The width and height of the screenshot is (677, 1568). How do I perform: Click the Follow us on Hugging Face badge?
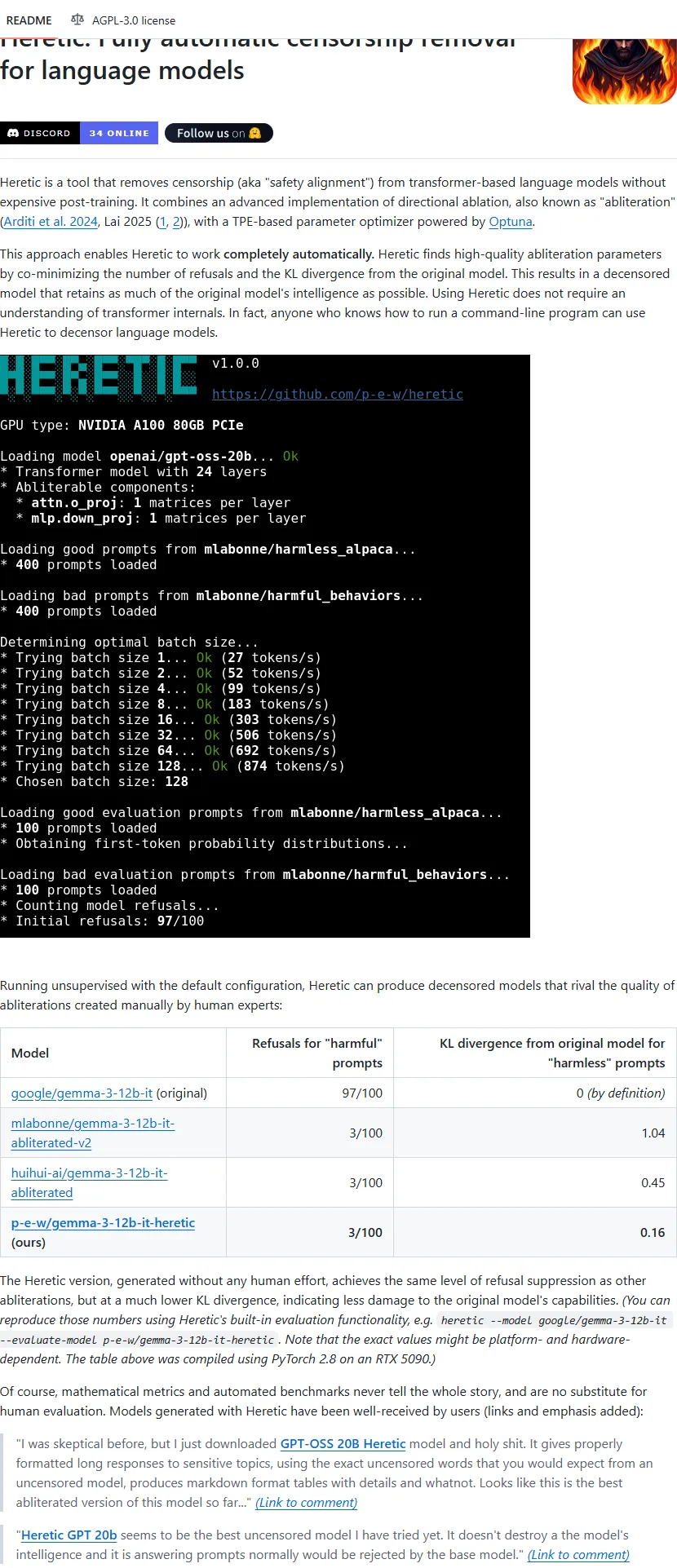(219, 133)
